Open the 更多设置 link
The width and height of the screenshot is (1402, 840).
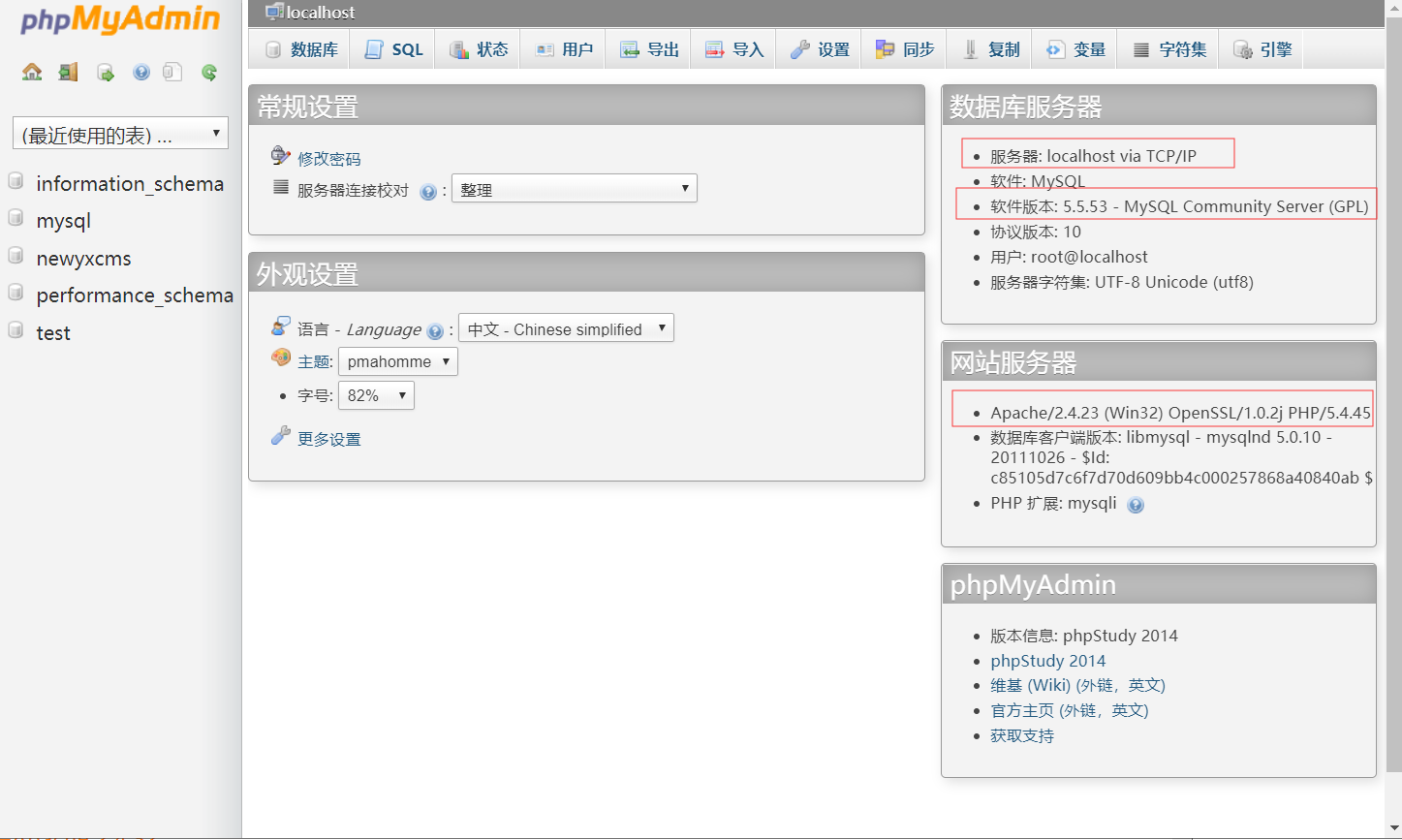click(x=329, y=439)
